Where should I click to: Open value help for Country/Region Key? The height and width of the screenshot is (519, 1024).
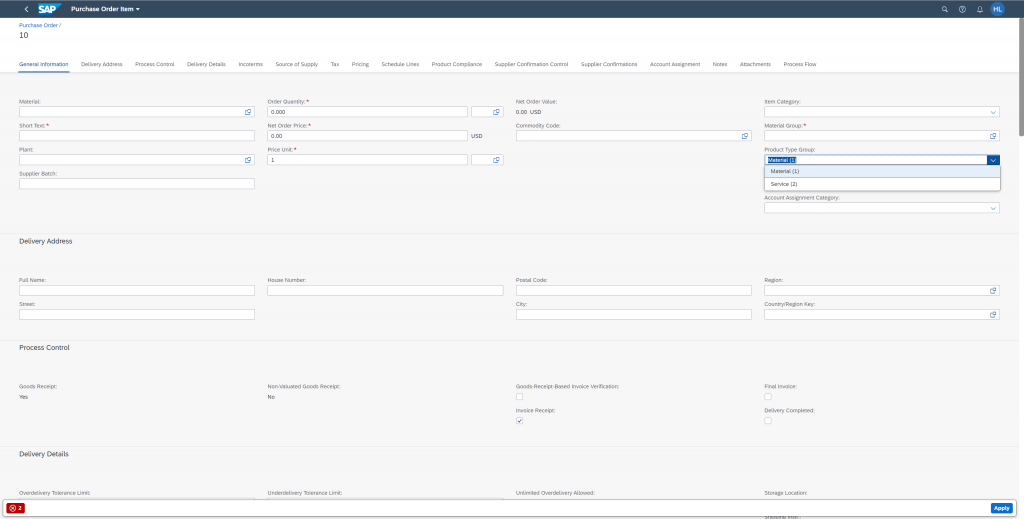coord(993,315)
